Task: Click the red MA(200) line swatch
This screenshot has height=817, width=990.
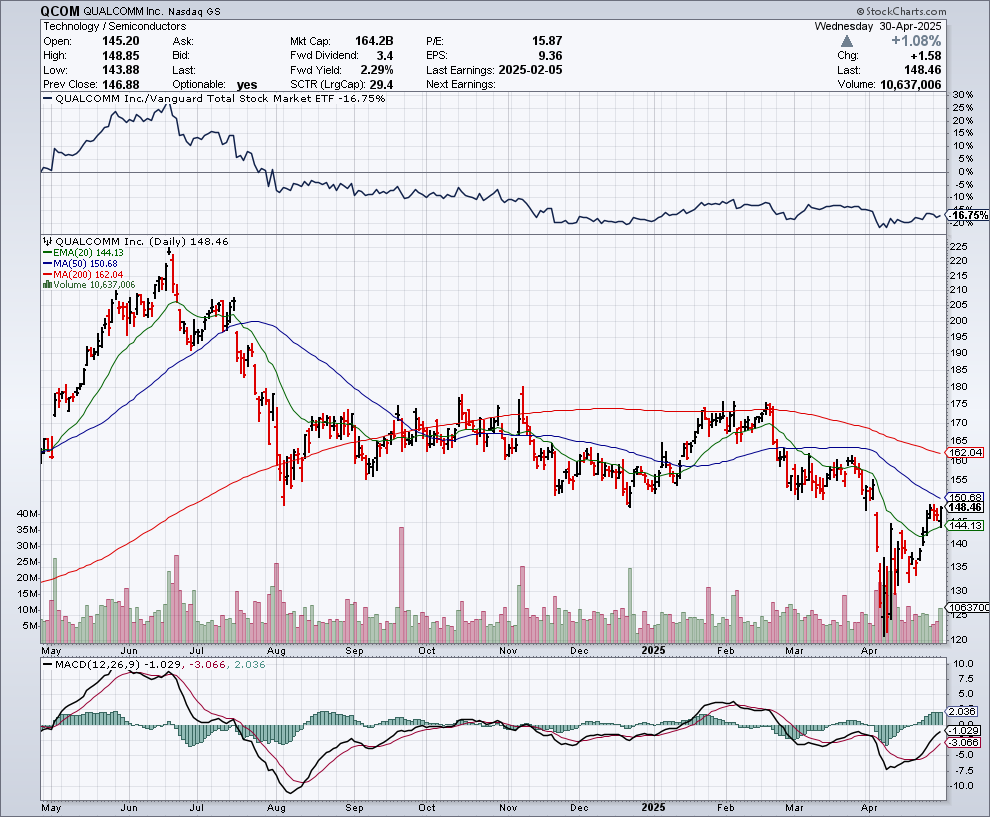Action: pos(47,274)
